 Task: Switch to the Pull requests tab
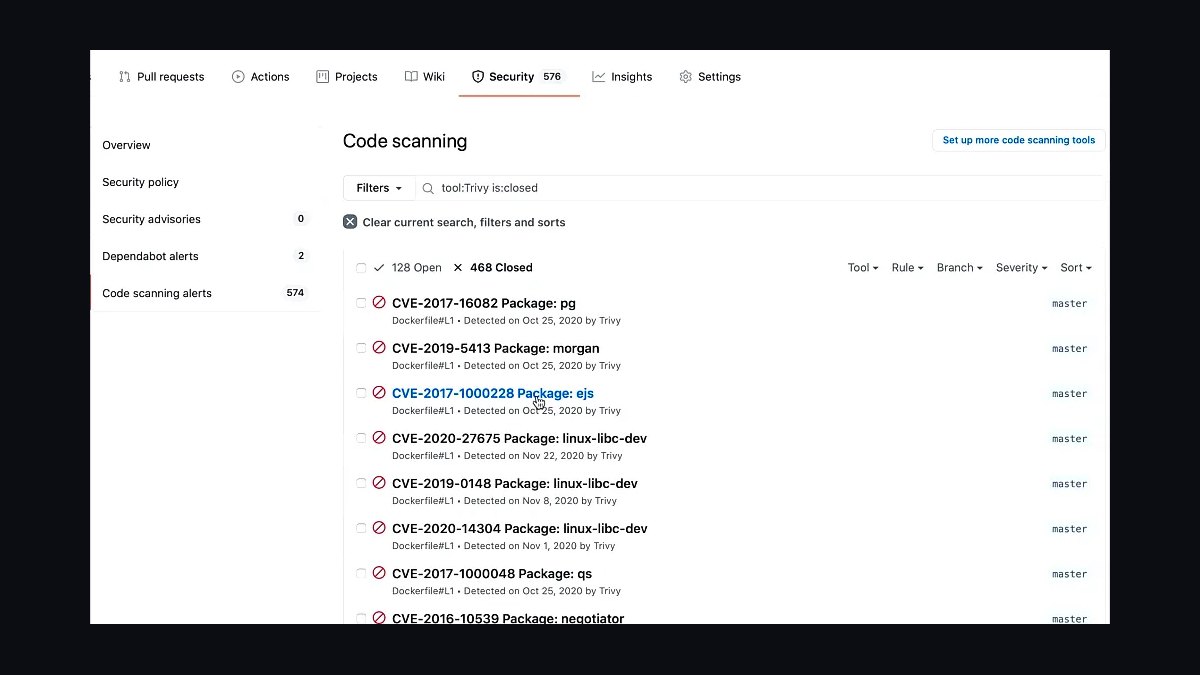pyautogui.click(x=162, y=77)
